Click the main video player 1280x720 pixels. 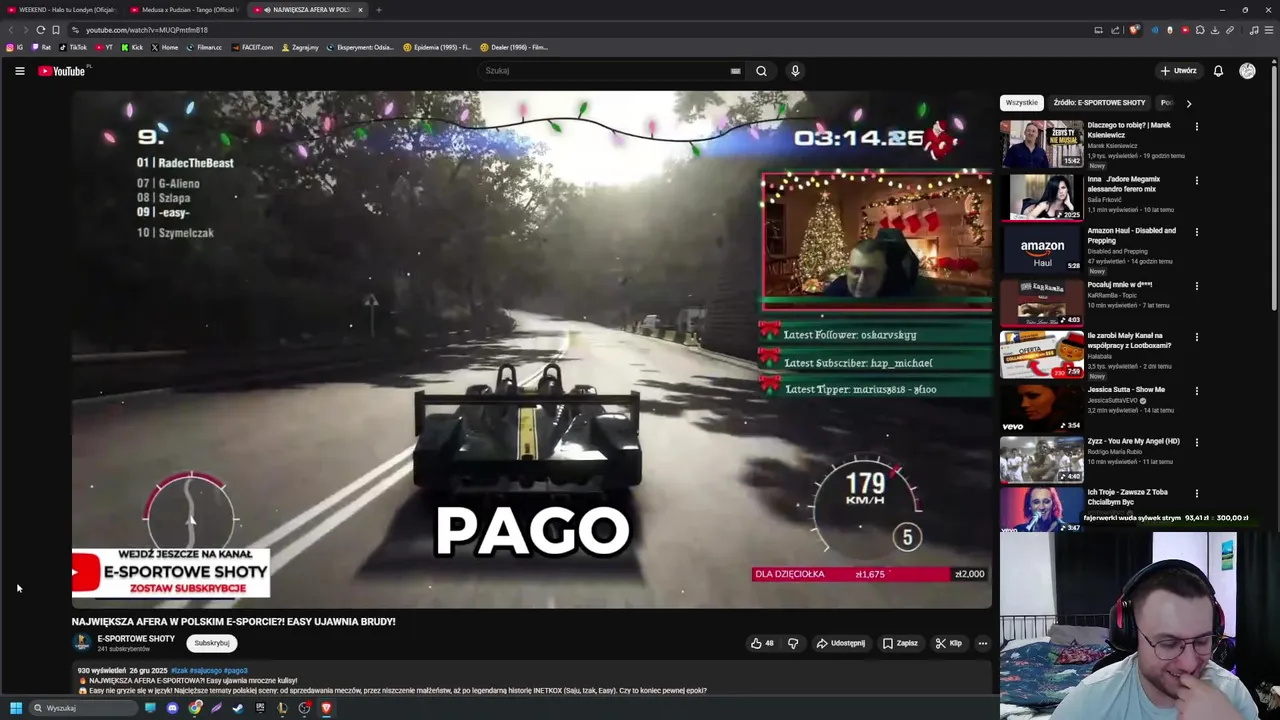click(531, 349)
